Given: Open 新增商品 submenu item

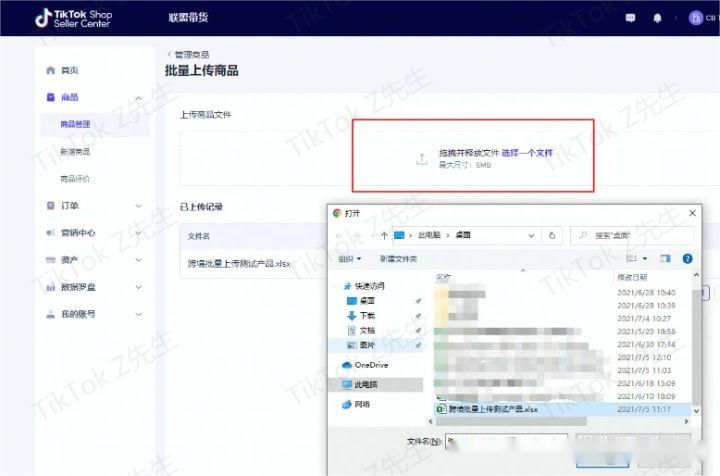Looking at the screenshot, I should point(75,151).
